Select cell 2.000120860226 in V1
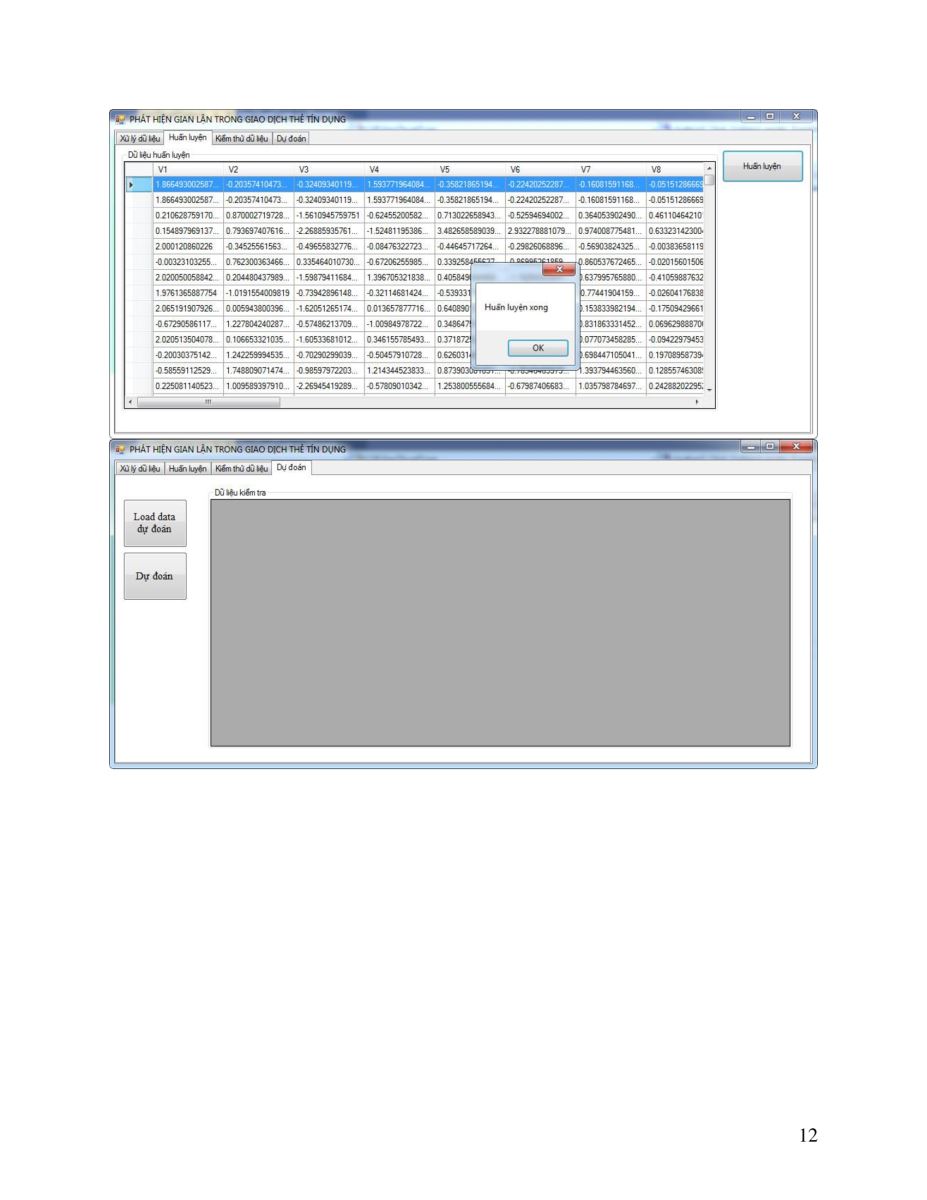 click(187, 245)
